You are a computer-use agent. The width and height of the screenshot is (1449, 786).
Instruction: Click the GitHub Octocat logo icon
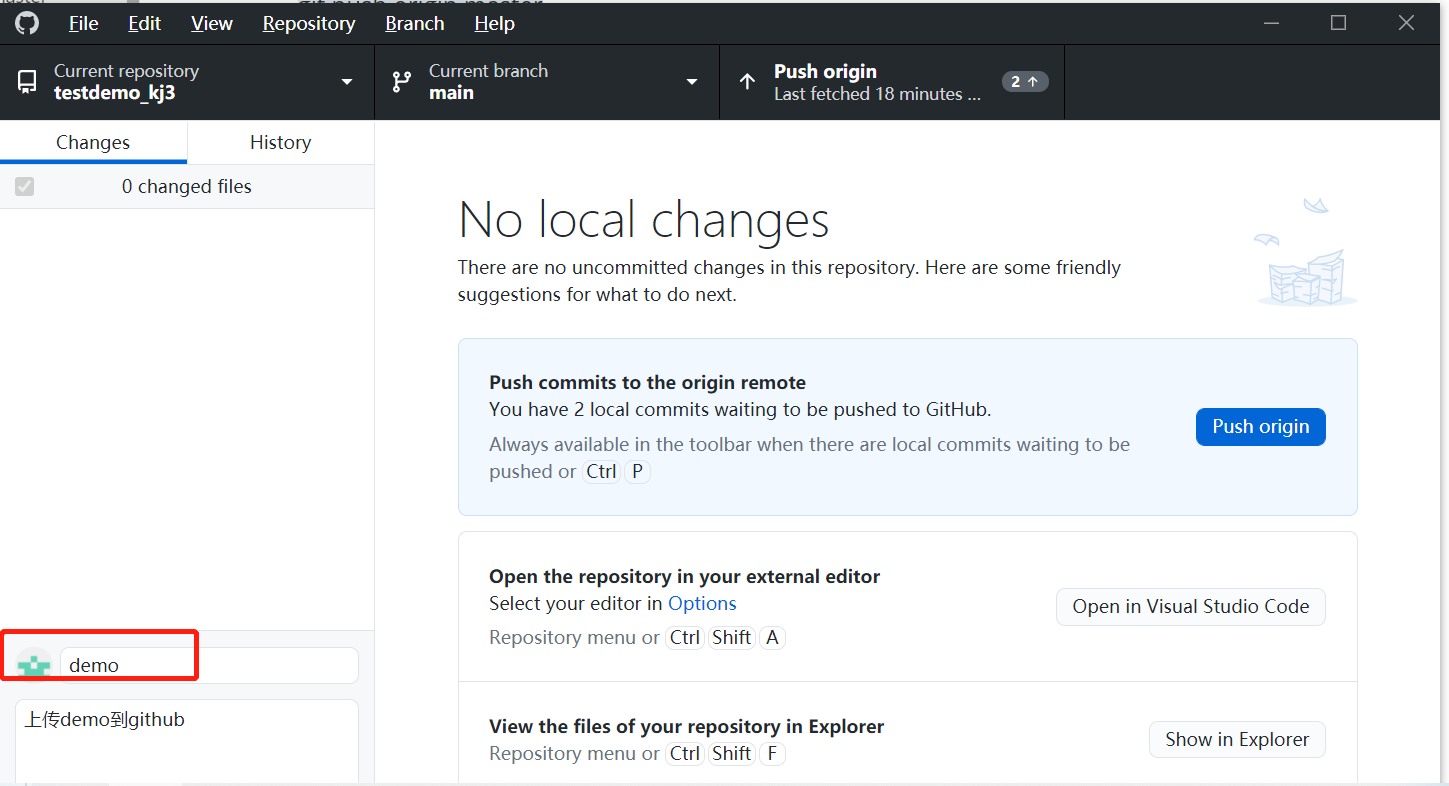coord(27,23)
